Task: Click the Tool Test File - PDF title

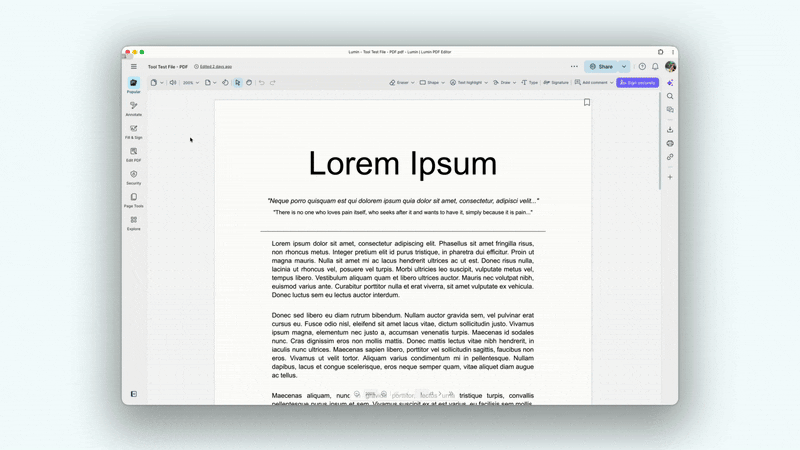Action: click(168, 67)
